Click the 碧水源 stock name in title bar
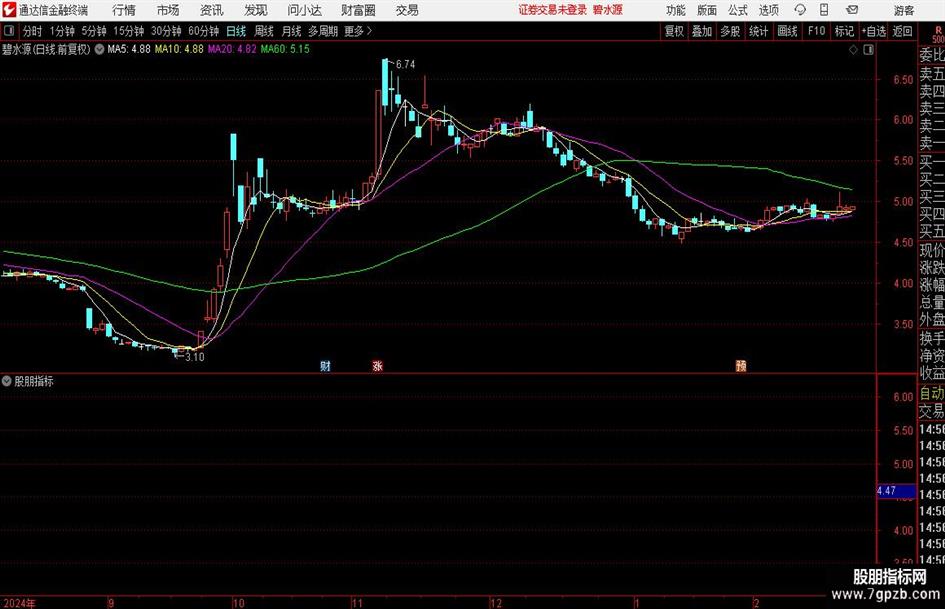The height and width of the screenshot is (609, 945). [607, 10]
